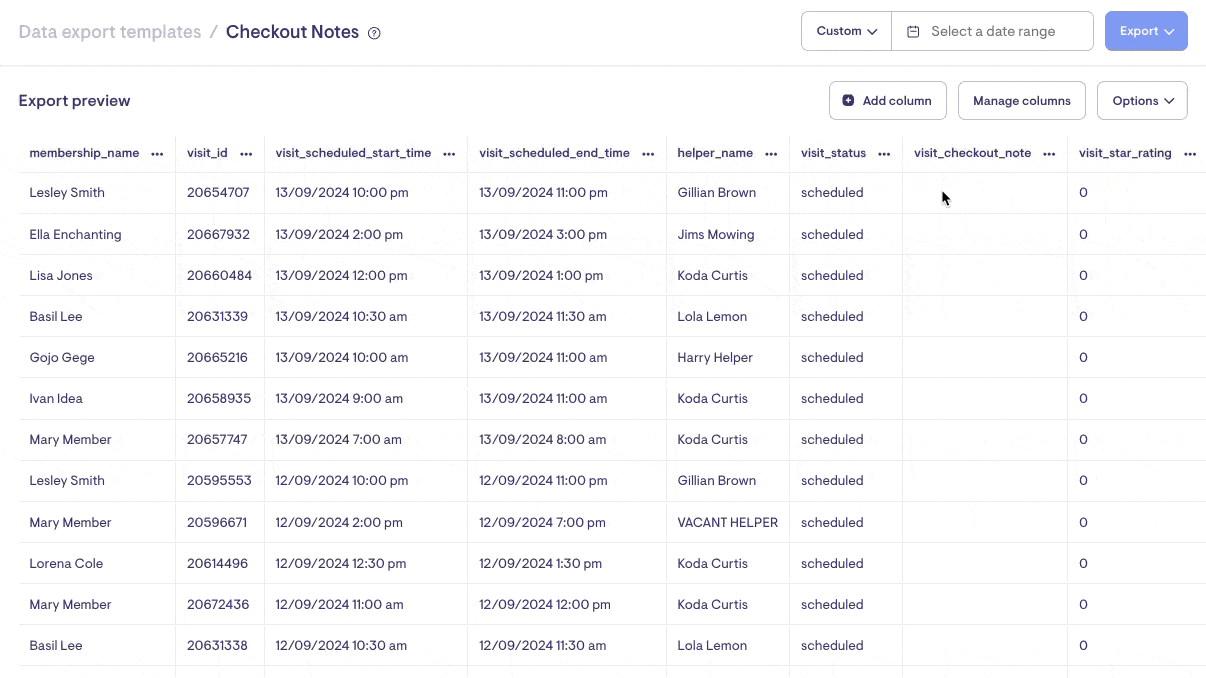This screenshot has height=678, width=1206.
Task: Click start time 13/09/2024 9:00 am
Action: pos(339,398)
